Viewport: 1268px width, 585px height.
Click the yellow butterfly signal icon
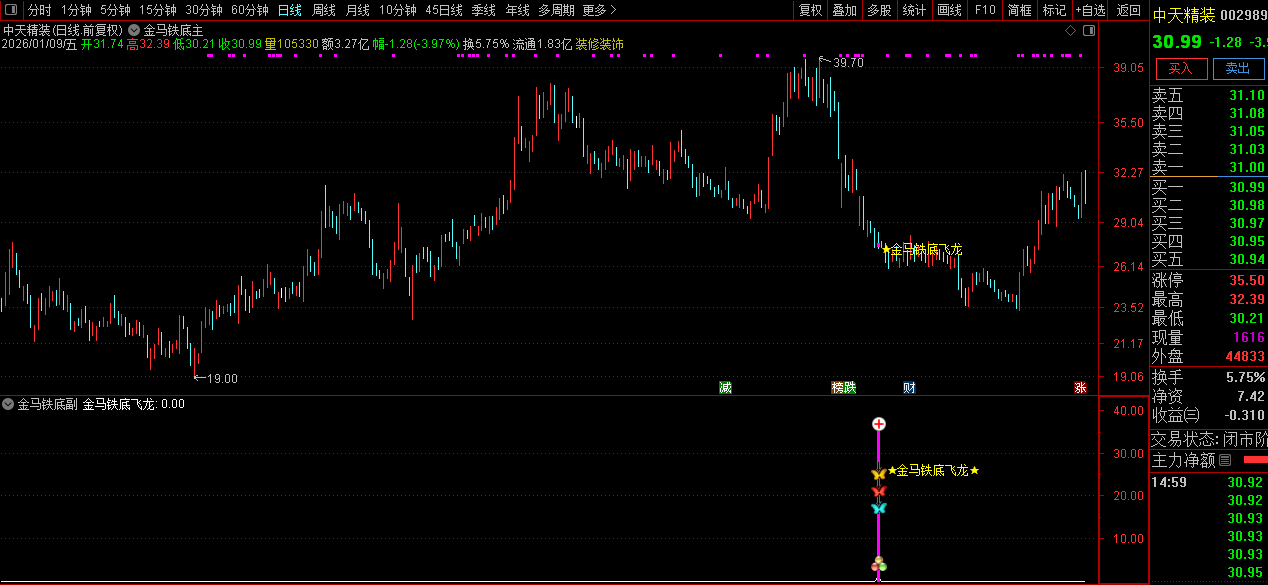tap(878, 473)
